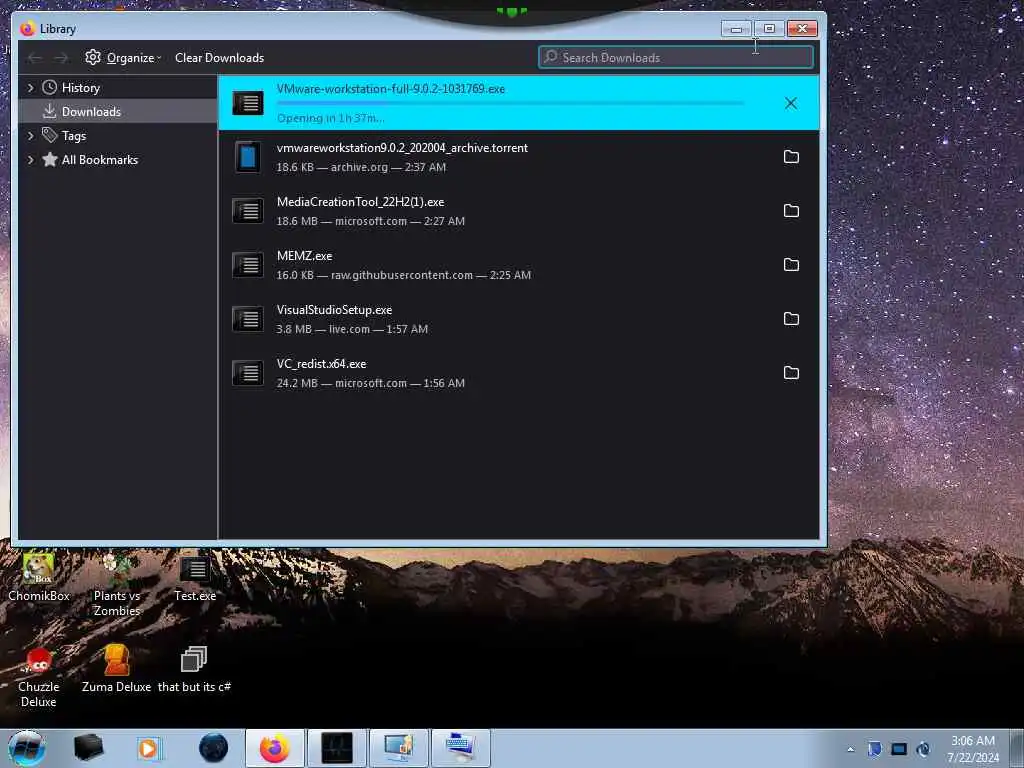Click MediaCreationTool file icon
This screenshot has width=1024, height=768.
(x=248, y=211)
